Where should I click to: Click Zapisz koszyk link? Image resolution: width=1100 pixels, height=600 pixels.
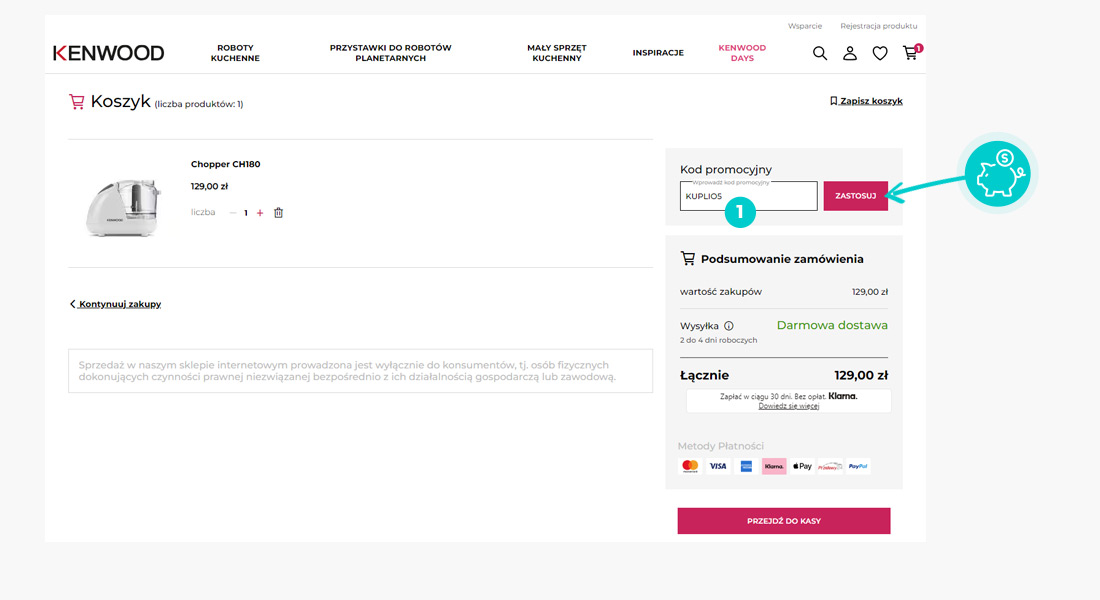point(866,101)
